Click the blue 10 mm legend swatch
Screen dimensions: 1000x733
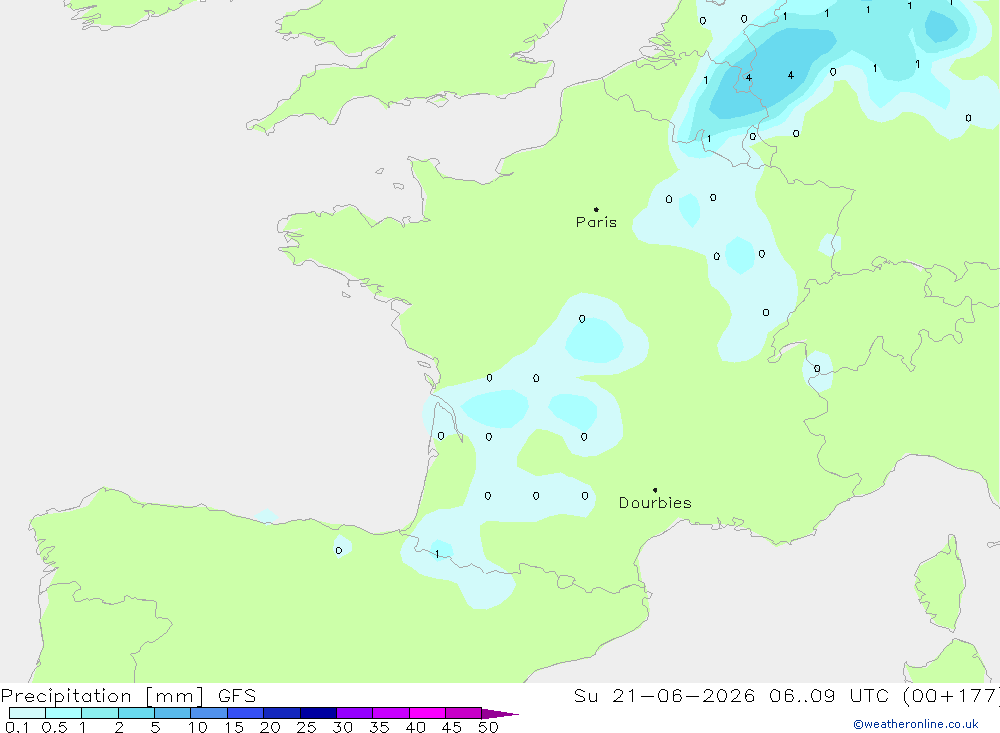[x=209, y=713]
